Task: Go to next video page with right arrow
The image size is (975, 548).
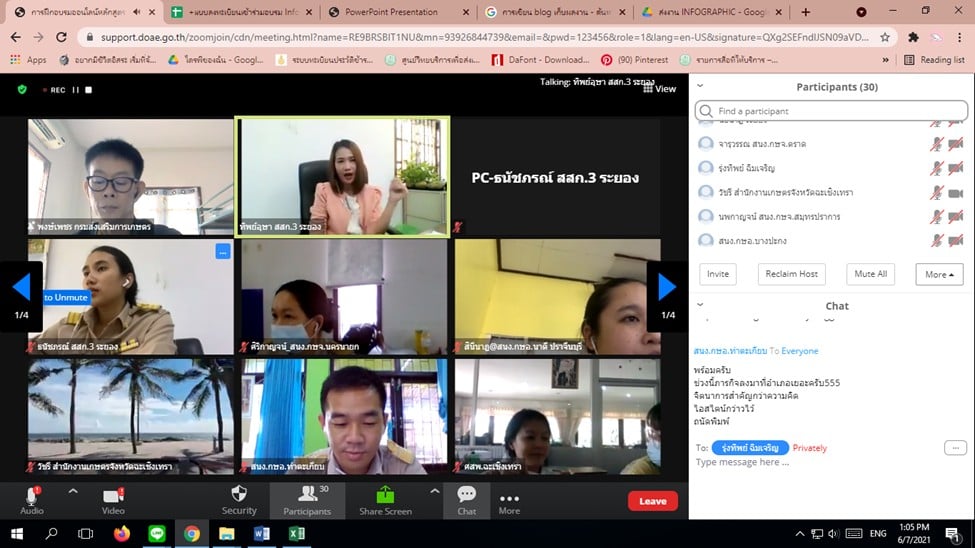Action: point(667,287)
